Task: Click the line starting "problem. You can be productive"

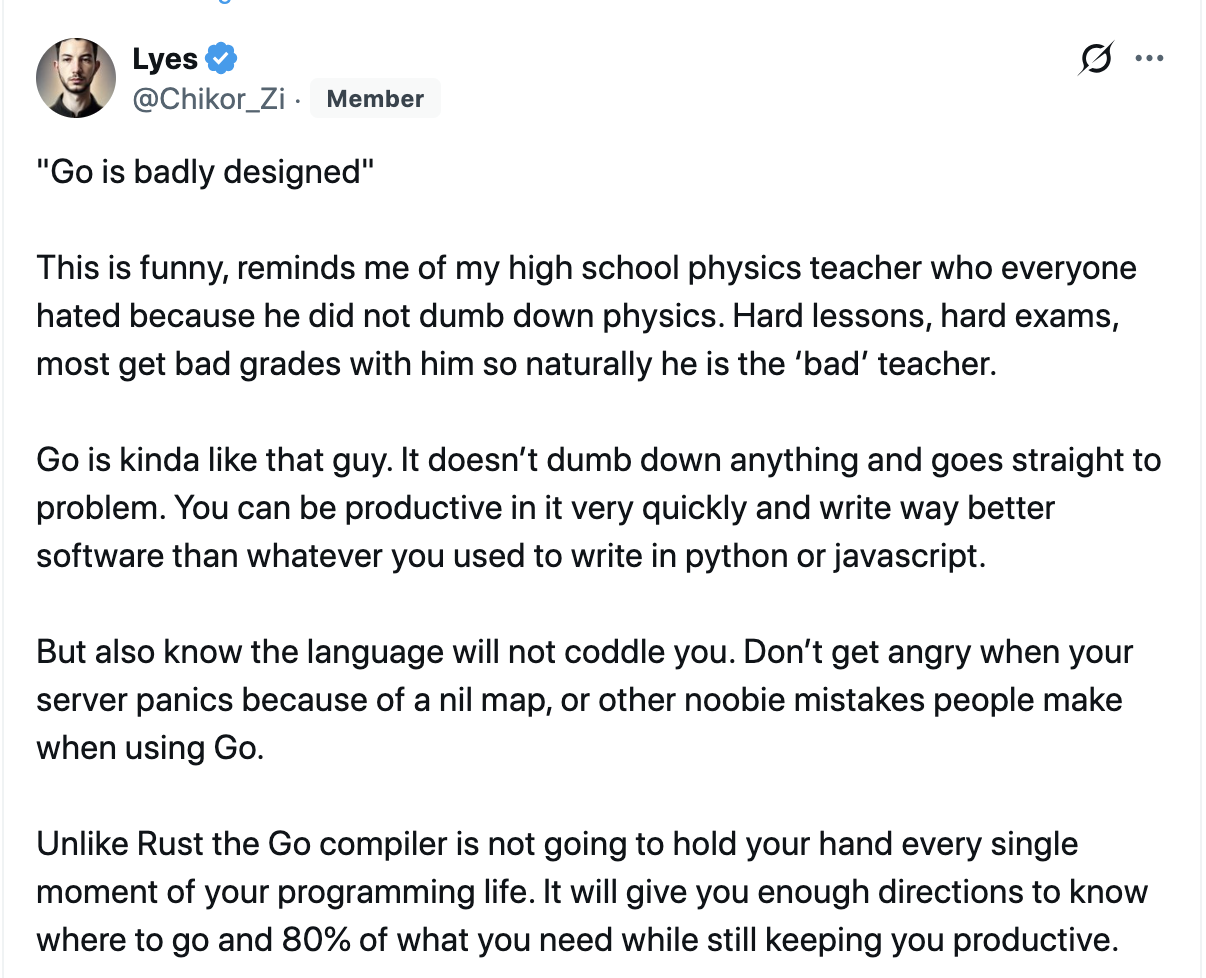Action: pos(546,508)
